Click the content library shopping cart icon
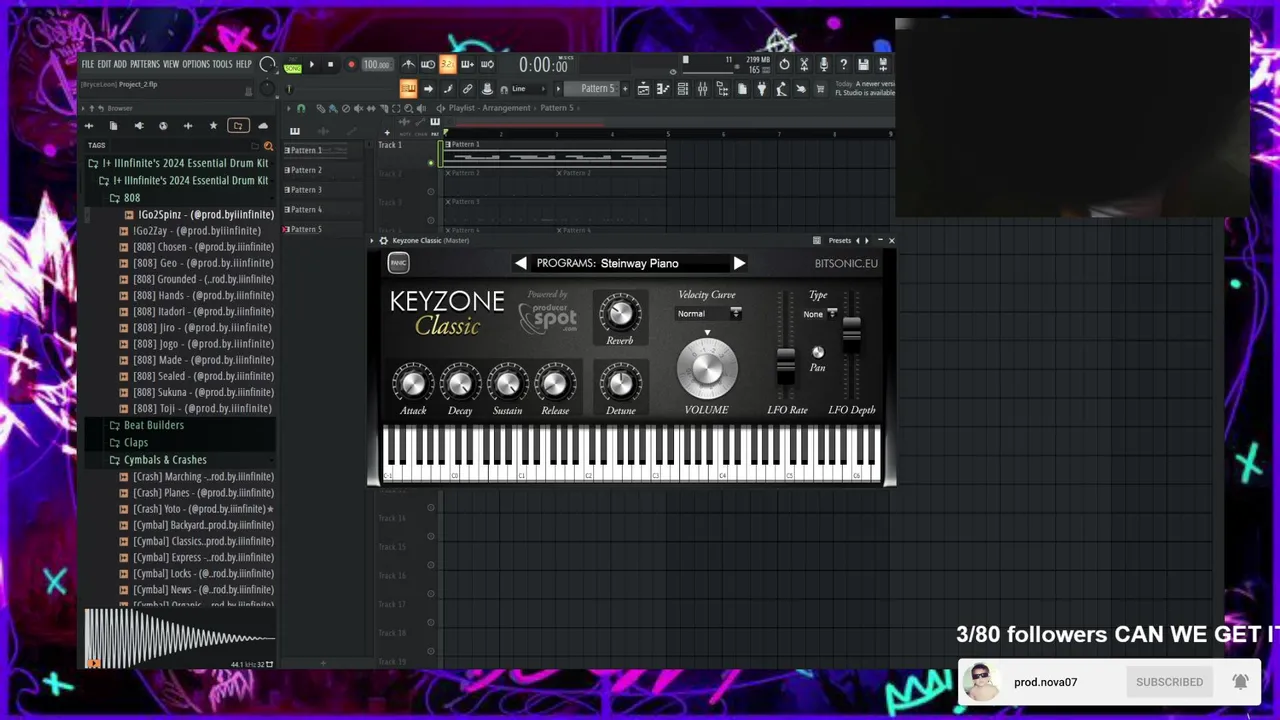Screen dimensions: 1280x720 coord(821,89)
